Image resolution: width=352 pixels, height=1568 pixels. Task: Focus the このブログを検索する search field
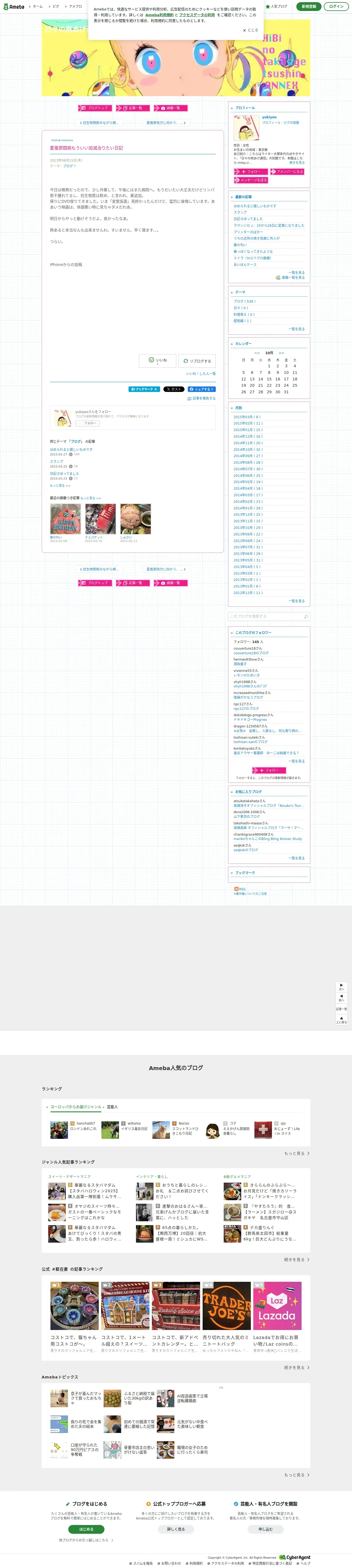[x=266, y=616]
